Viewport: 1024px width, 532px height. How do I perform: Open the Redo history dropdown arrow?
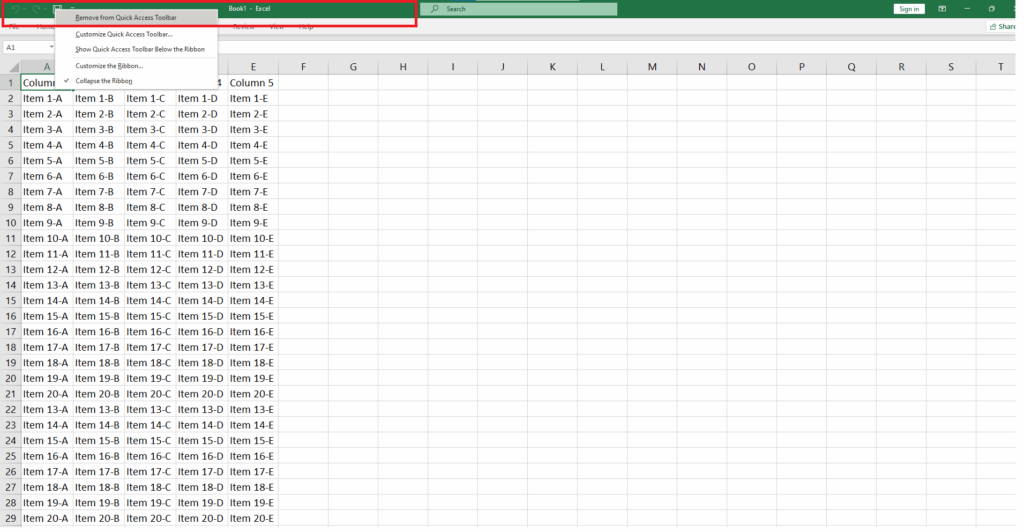coord(45,9)
